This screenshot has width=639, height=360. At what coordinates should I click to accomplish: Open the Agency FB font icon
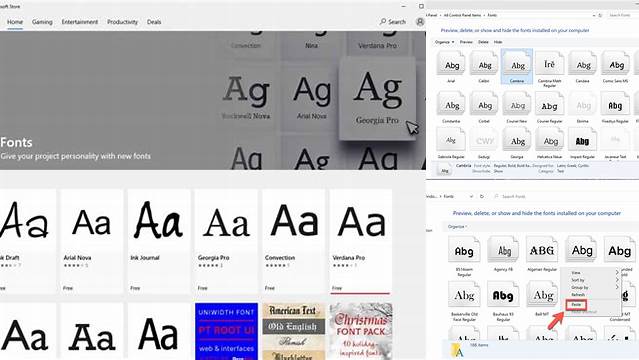pyautogui.click(x=503, y=250)
